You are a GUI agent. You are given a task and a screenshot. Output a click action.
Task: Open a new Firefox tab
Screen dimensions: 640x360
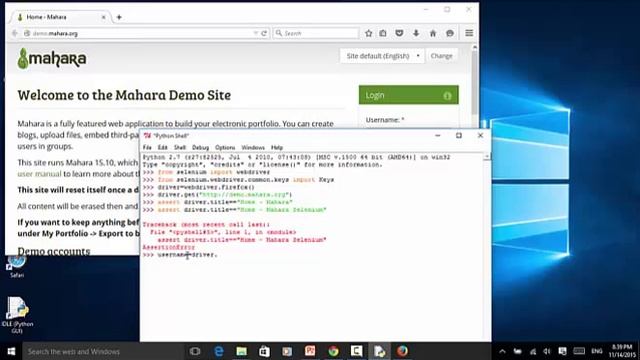pyautogui.click(x=119, y=17)
